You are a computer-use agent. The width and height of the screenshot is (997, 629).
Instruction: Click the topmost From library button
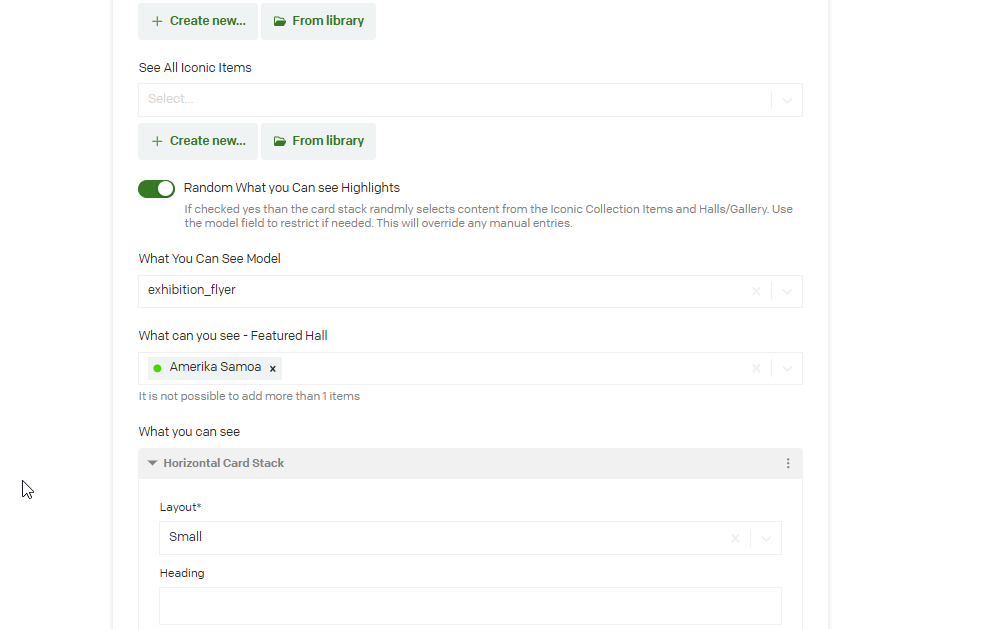pos(318,21)
